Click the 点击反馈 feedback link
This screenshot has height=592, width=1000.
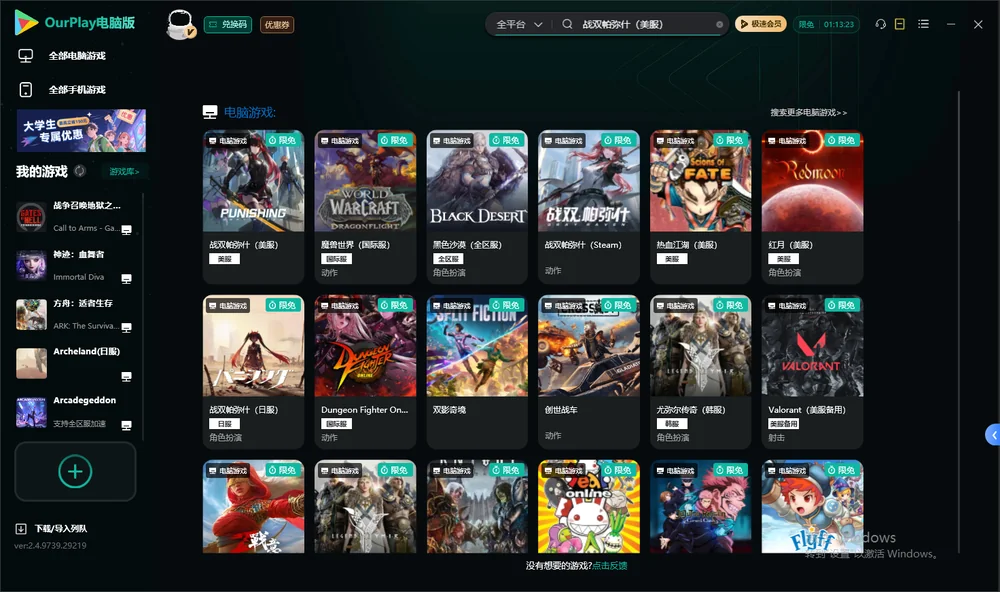[x=610, y=566]
